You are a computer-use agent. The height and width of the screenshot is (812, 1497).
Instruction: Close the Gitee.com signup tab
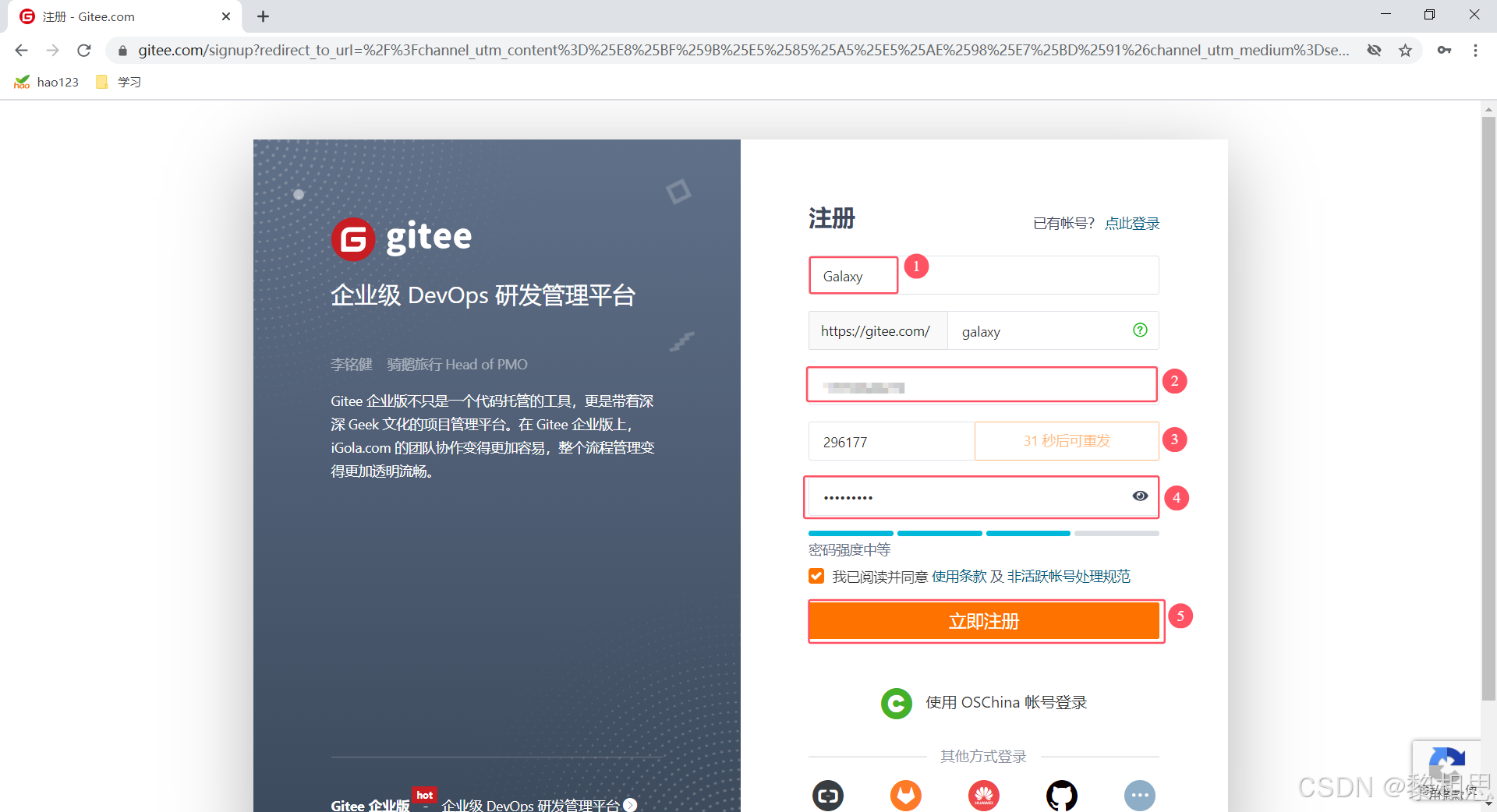[x=226, y=16]
